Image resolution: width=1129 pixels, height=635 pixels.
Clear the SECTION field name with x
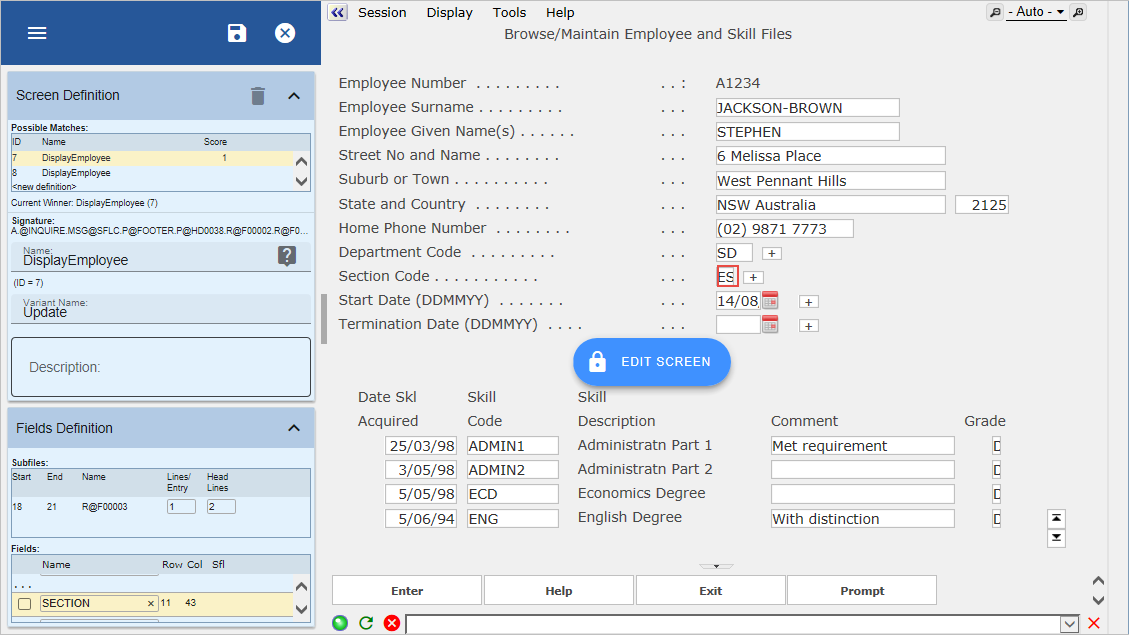tap(150, 603)
